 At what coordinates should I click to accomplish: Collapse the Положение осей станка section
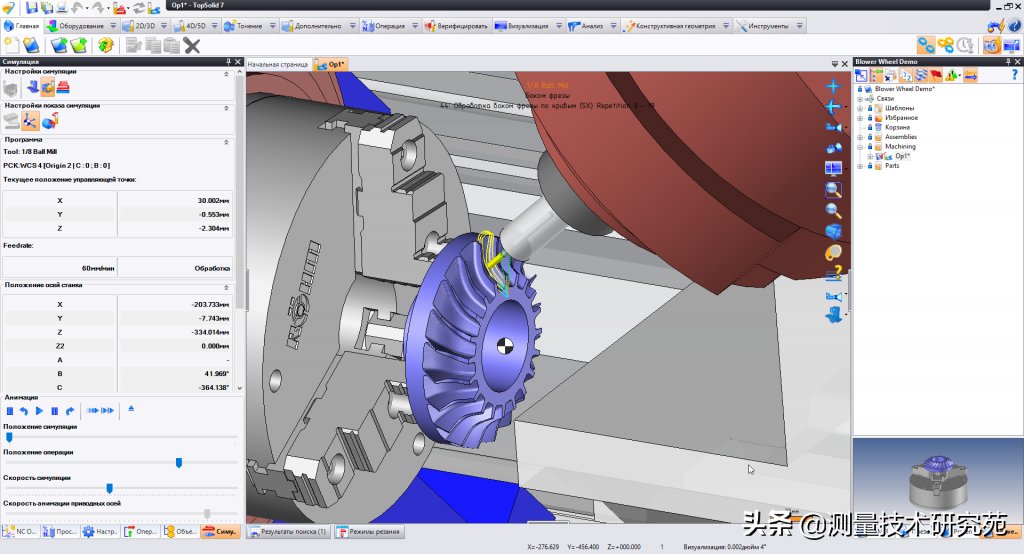[x=227, y=287]
